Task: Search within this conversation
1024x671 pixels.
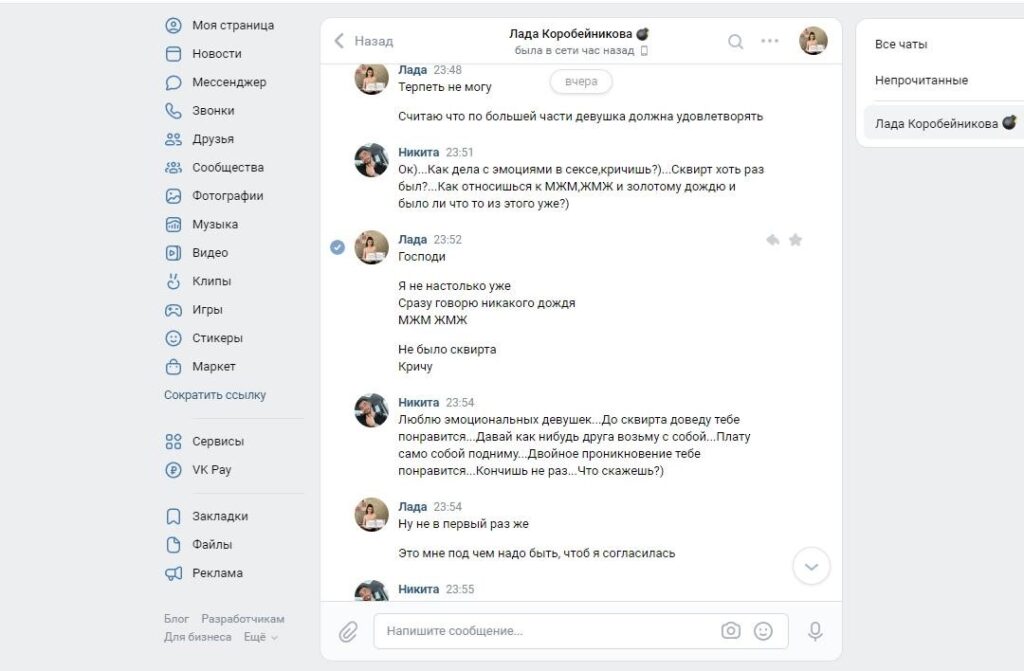Action: (735, 41)
